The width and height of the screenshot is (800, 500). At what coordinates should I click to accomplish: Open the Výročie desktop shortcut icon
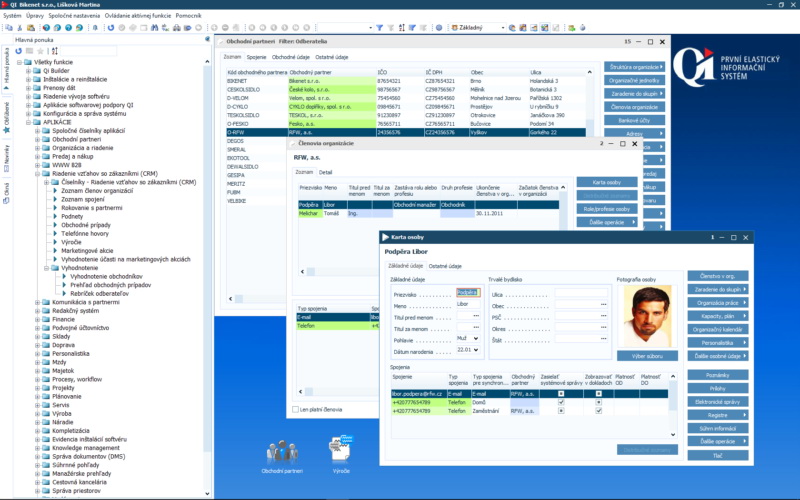coord(341,455)
